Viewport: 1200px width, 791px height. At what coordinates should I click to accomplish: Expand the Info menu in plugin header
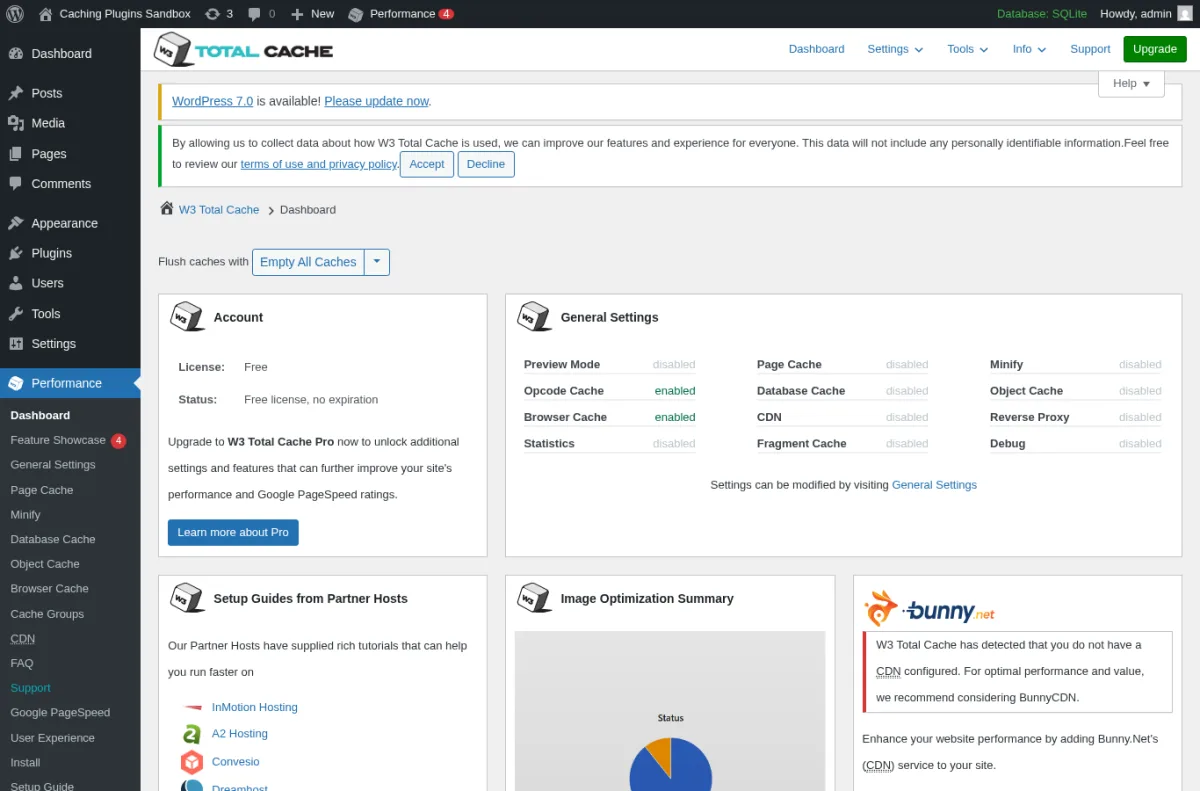(1029, 49)
